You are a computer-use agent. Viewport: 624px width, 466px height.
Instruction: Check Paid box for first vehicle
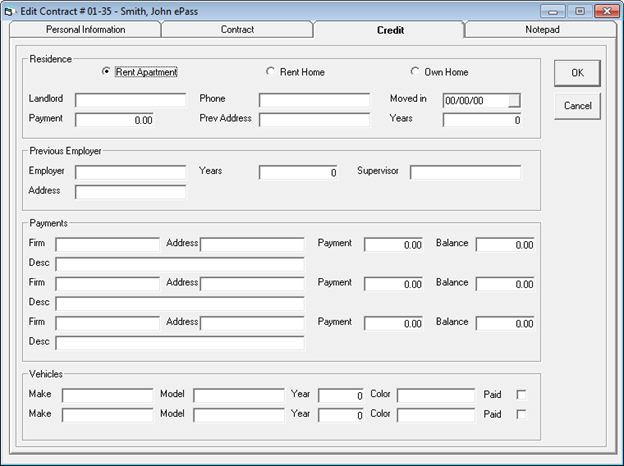[x=521, y=394]
